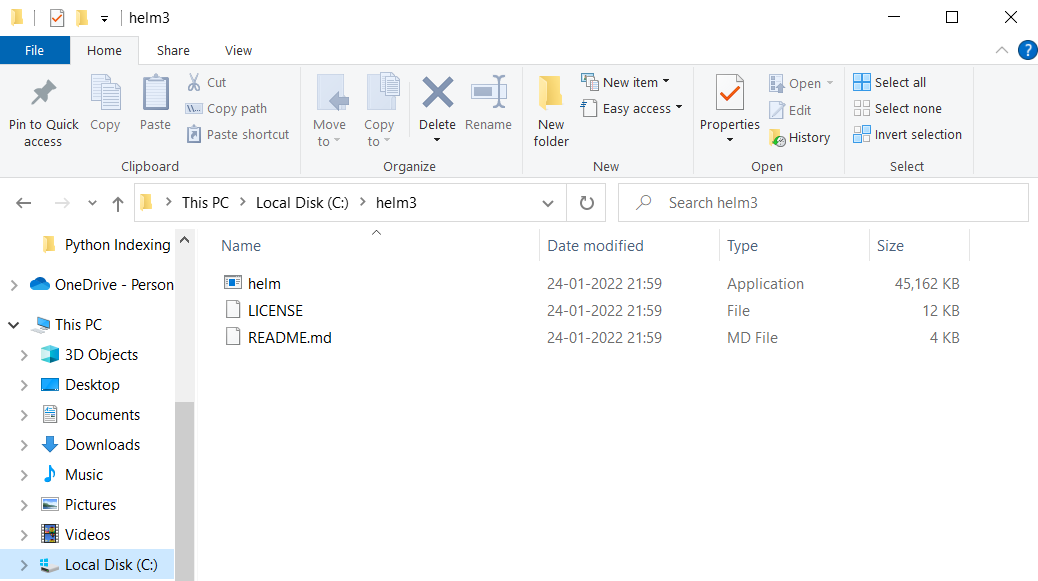Go forward with the right arrow
The image size is (1038, 581).
pyautogui.click(x=62, y=203)
